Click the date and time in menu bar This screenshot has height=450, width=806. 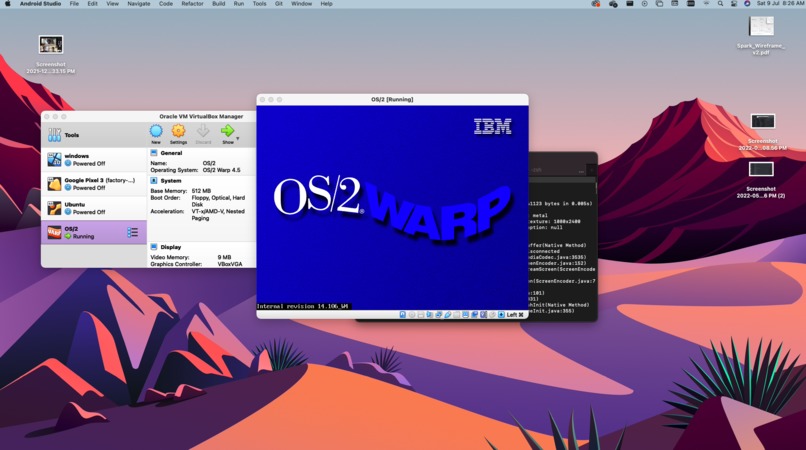(781, 4)
